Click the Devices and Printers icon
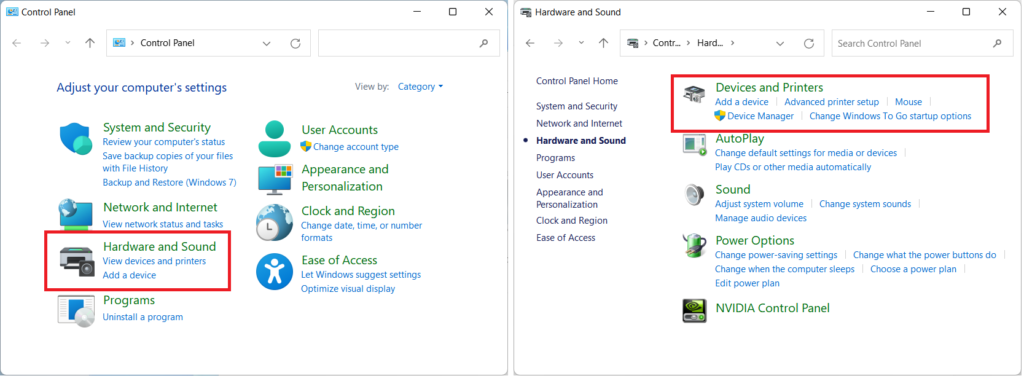Viewport: 1024px width, 381px height. 694,94
